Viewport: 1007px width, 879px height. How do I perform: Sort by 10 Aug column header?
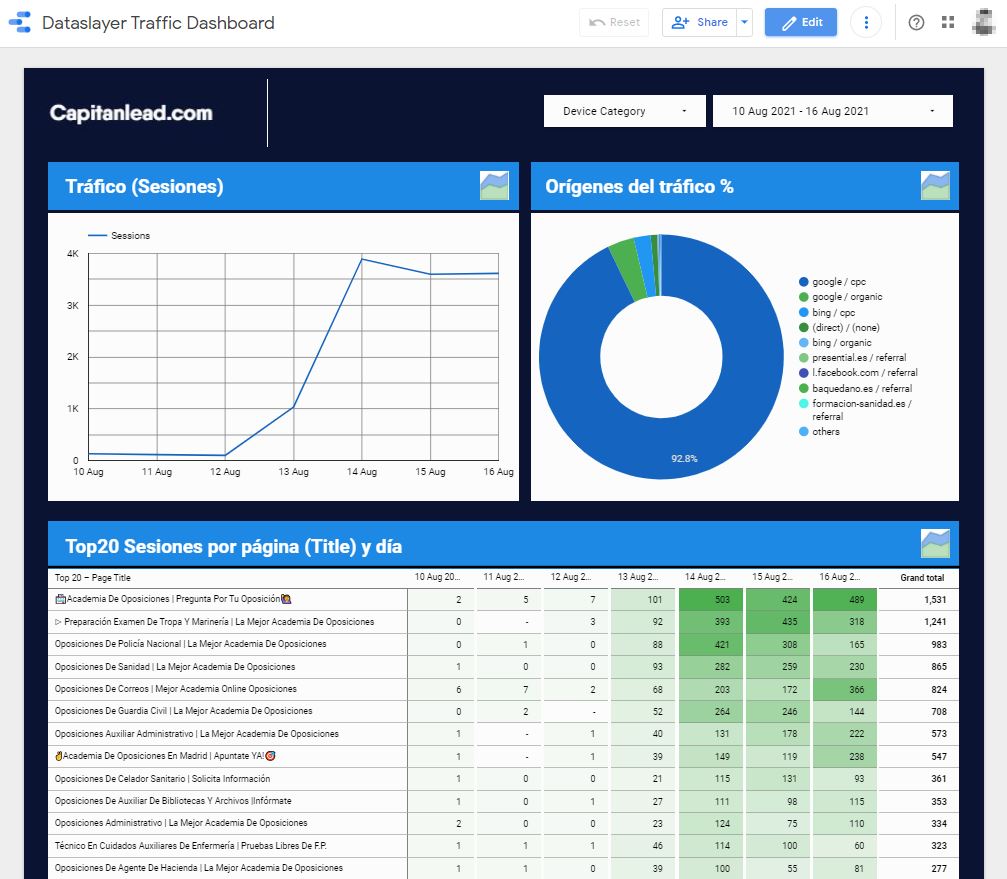tap(437, 577)
